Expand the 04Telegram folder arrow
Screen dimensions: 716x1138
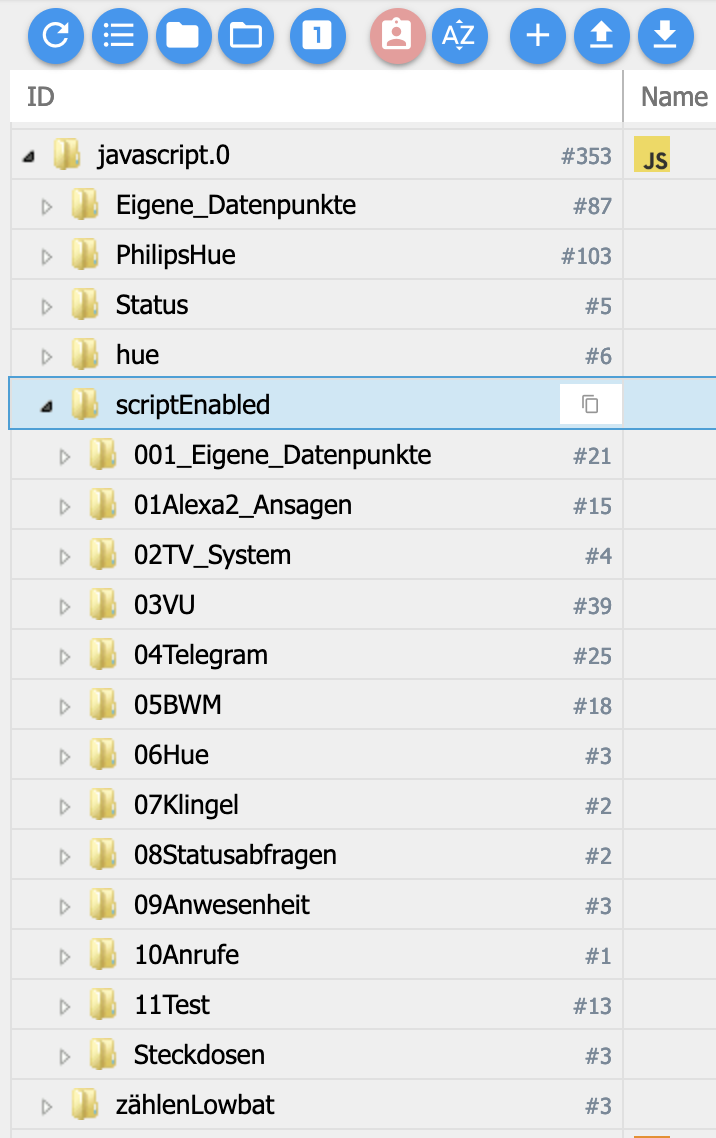tap(65, 657)
